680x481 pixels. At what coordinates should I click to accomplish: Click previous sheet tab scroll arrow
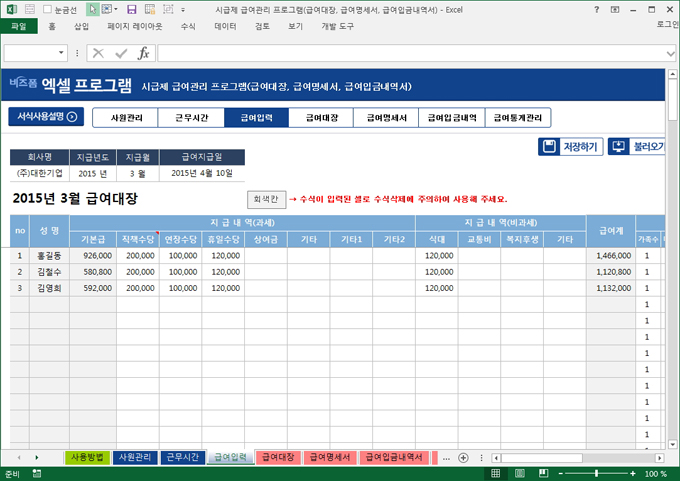[19, 458]
